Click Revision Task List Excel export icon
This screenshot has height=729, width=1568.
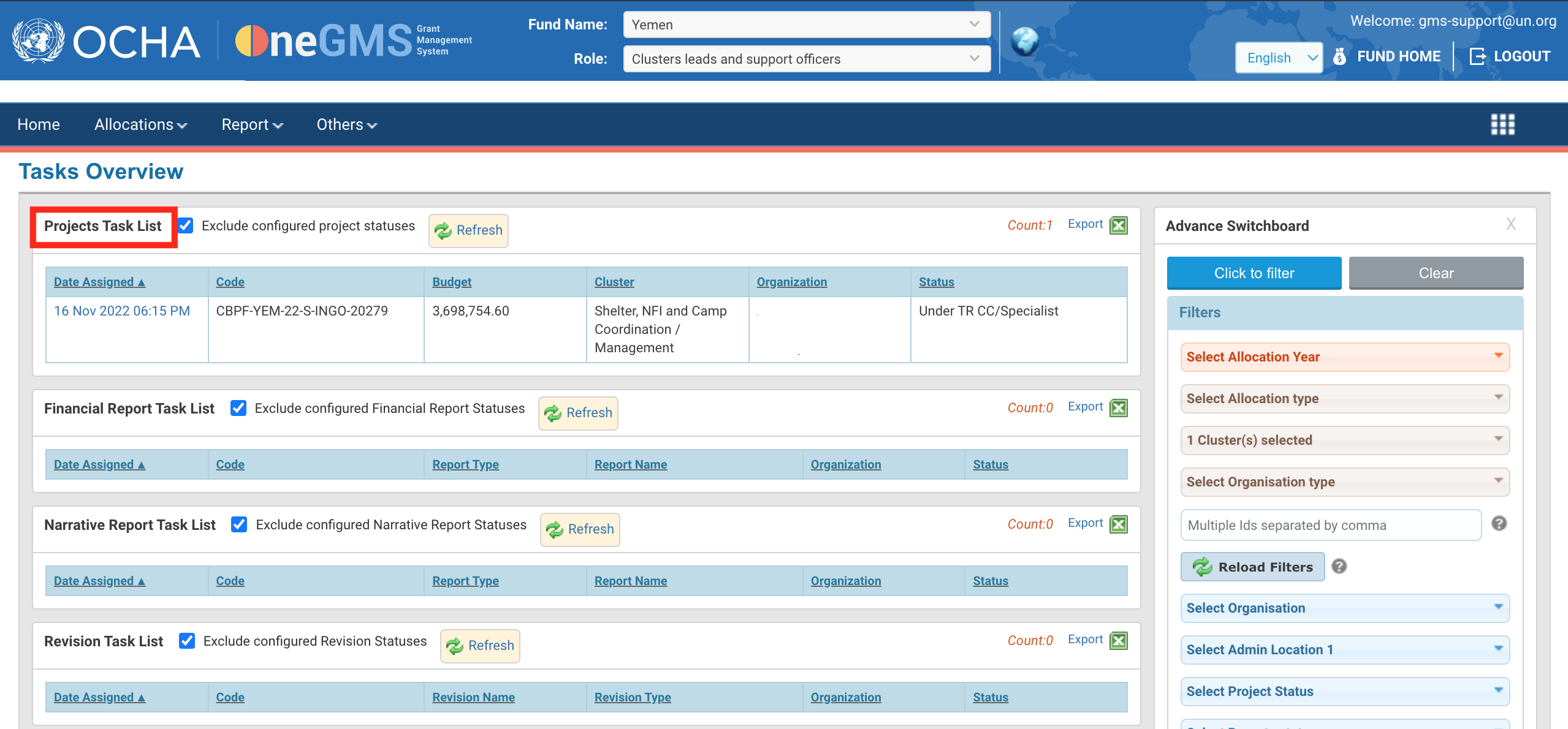[1119, 641]
